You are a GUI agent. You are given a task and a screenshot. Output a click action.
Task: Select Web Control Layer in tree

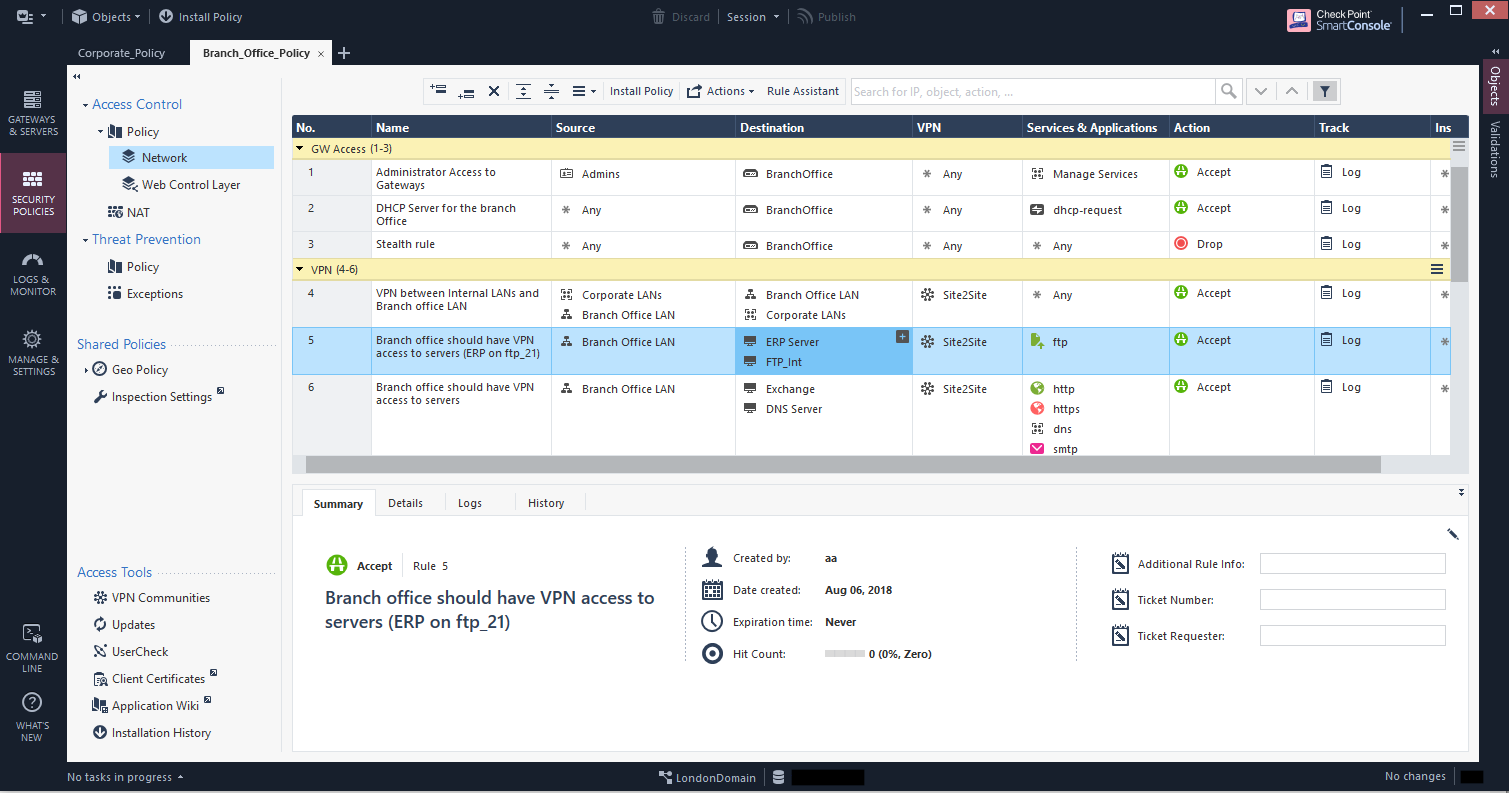pyautogui.click(x=190, y=185)
